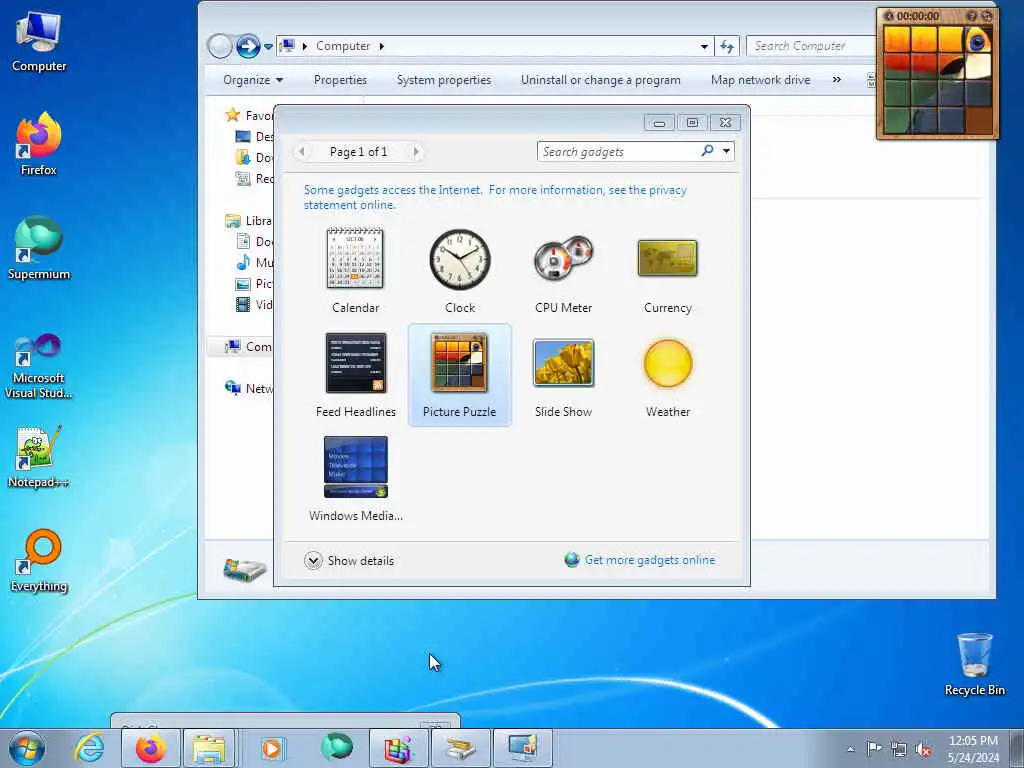This screenshot has height=768, width=1024.
Task: Click Map network drive
Action: (761, 80)
